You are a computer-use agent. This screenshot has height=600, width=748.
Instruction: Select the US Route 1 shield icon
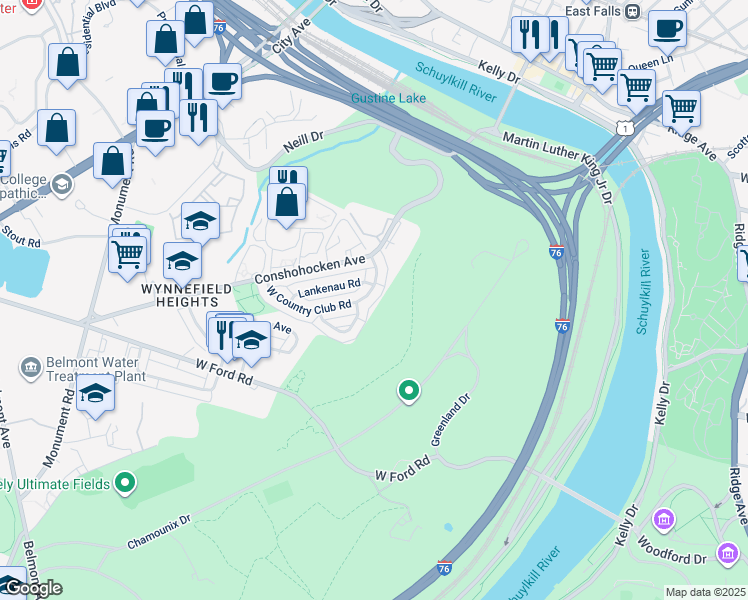pos(624,128)
